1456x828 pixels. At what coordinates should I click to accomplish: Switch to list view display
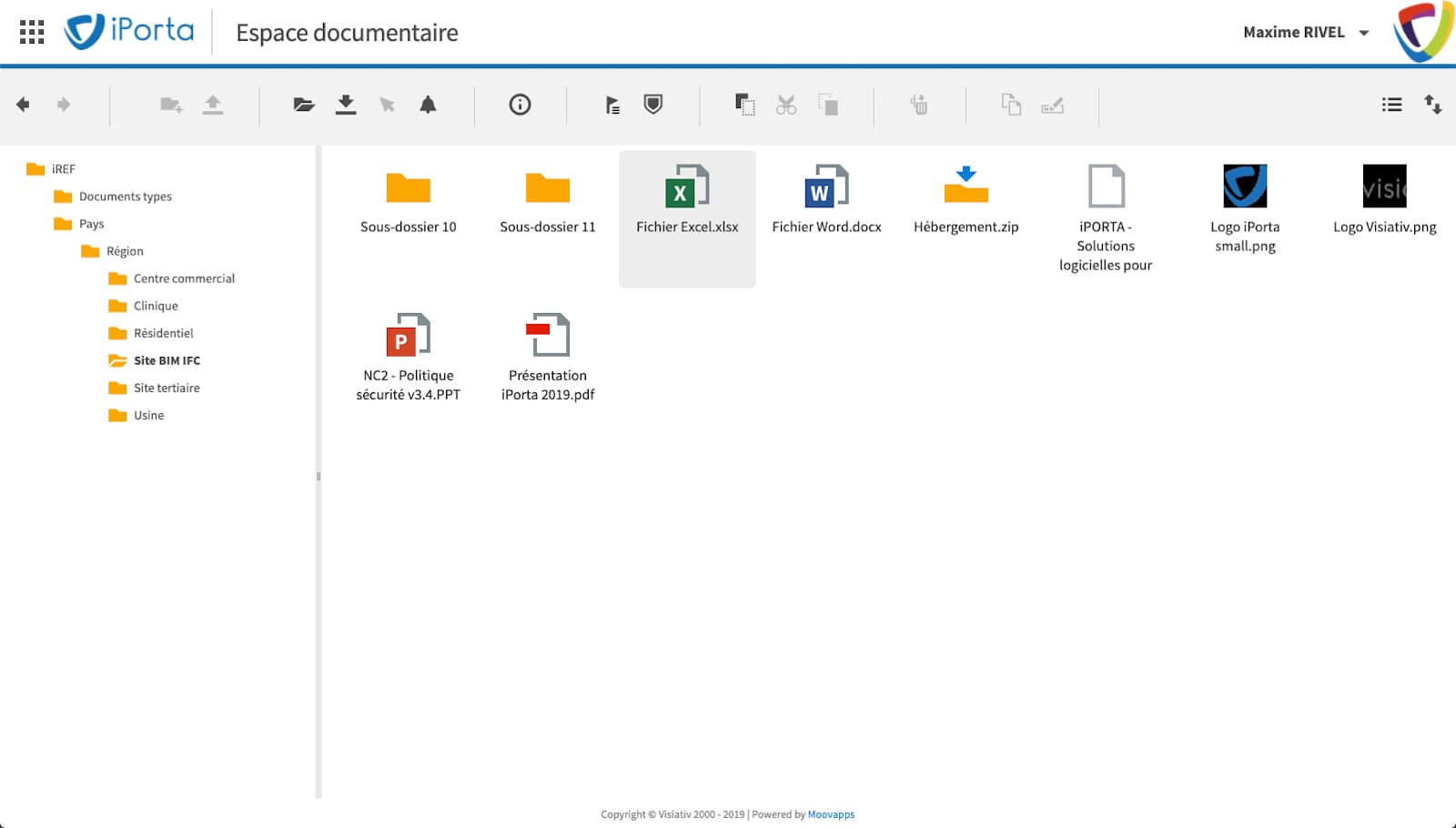click(1391, 105)
